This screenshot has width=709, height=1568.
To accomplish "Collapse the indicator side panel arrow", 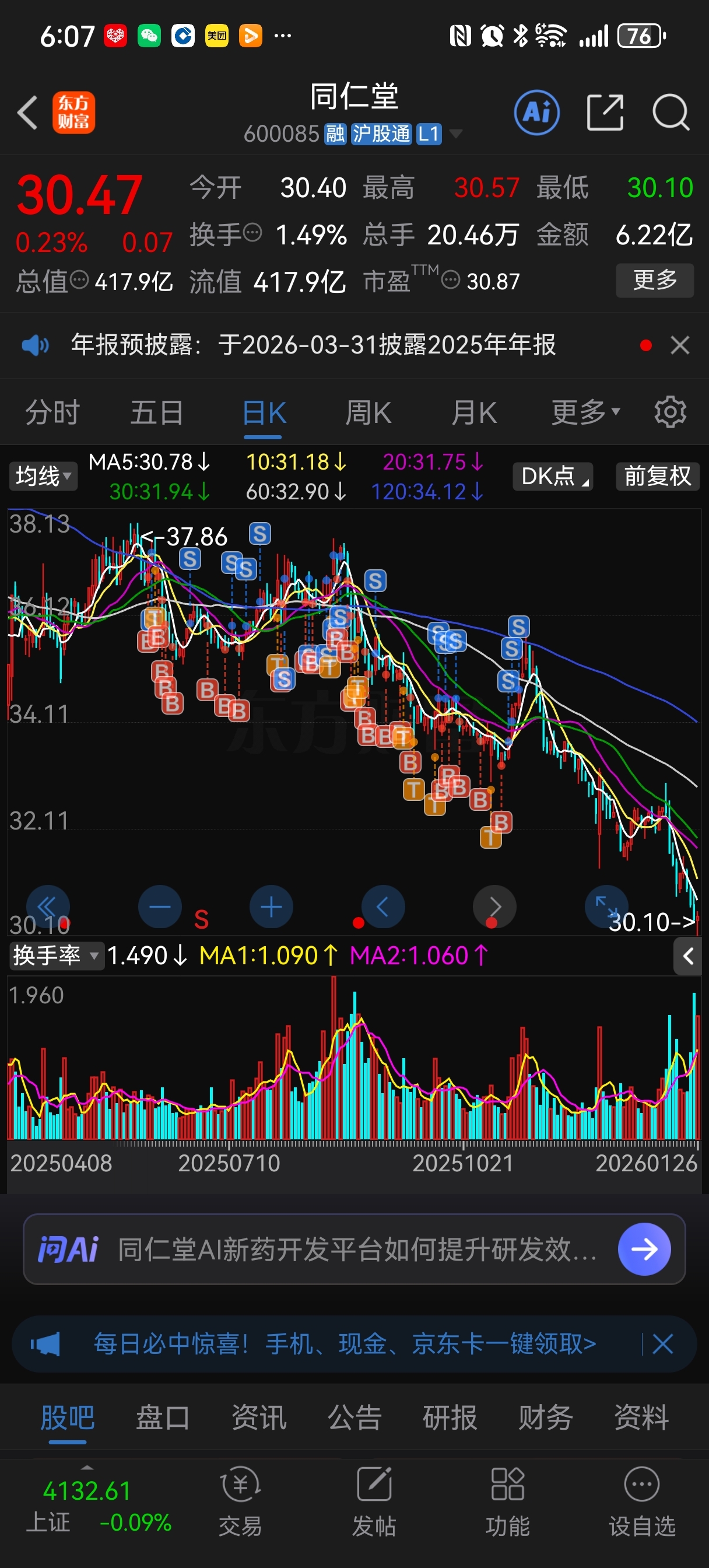I will pyautogui.click(x=687, y=956).
